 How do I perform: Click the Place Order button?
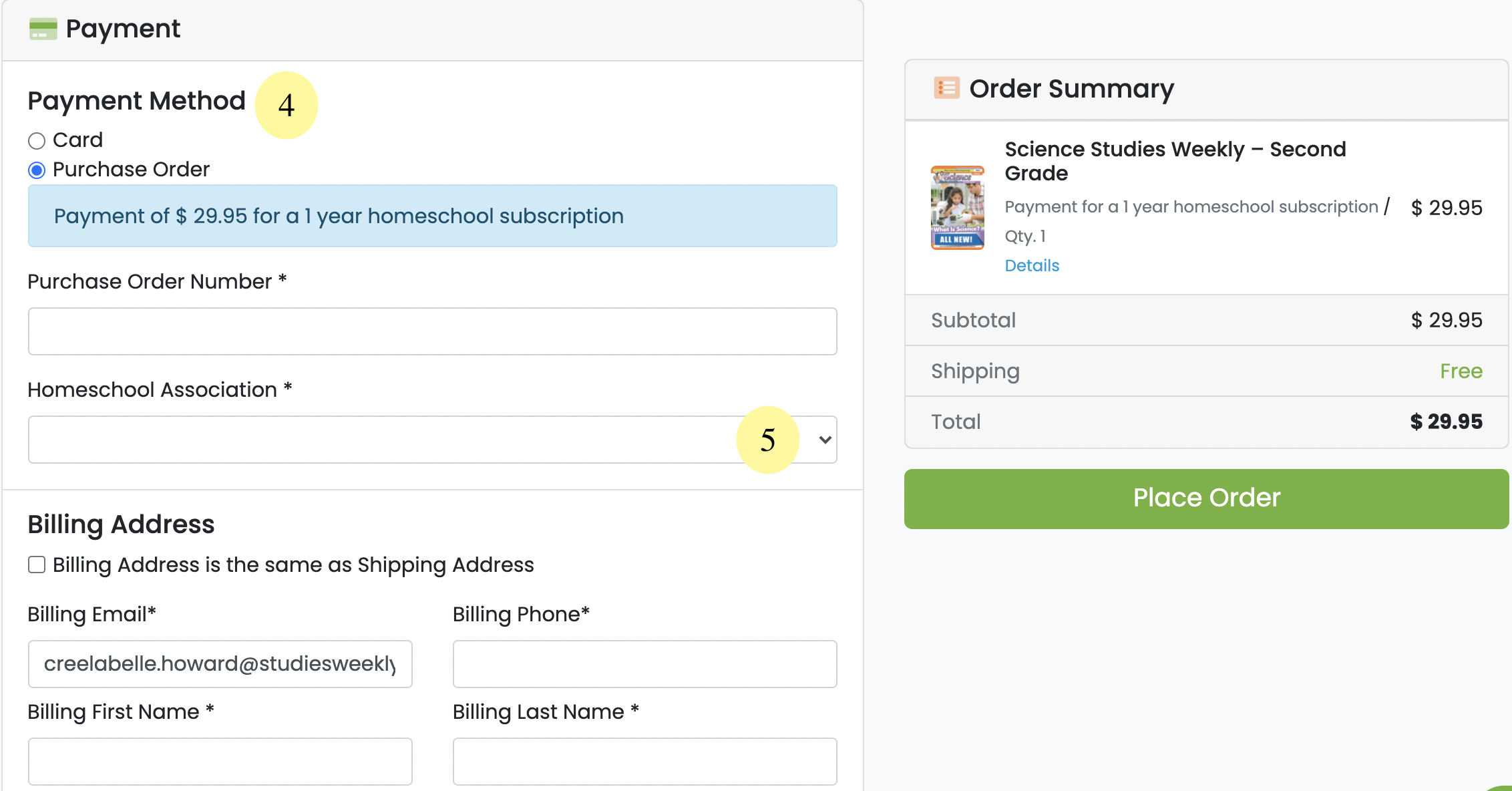click(x=1206, y=498)
